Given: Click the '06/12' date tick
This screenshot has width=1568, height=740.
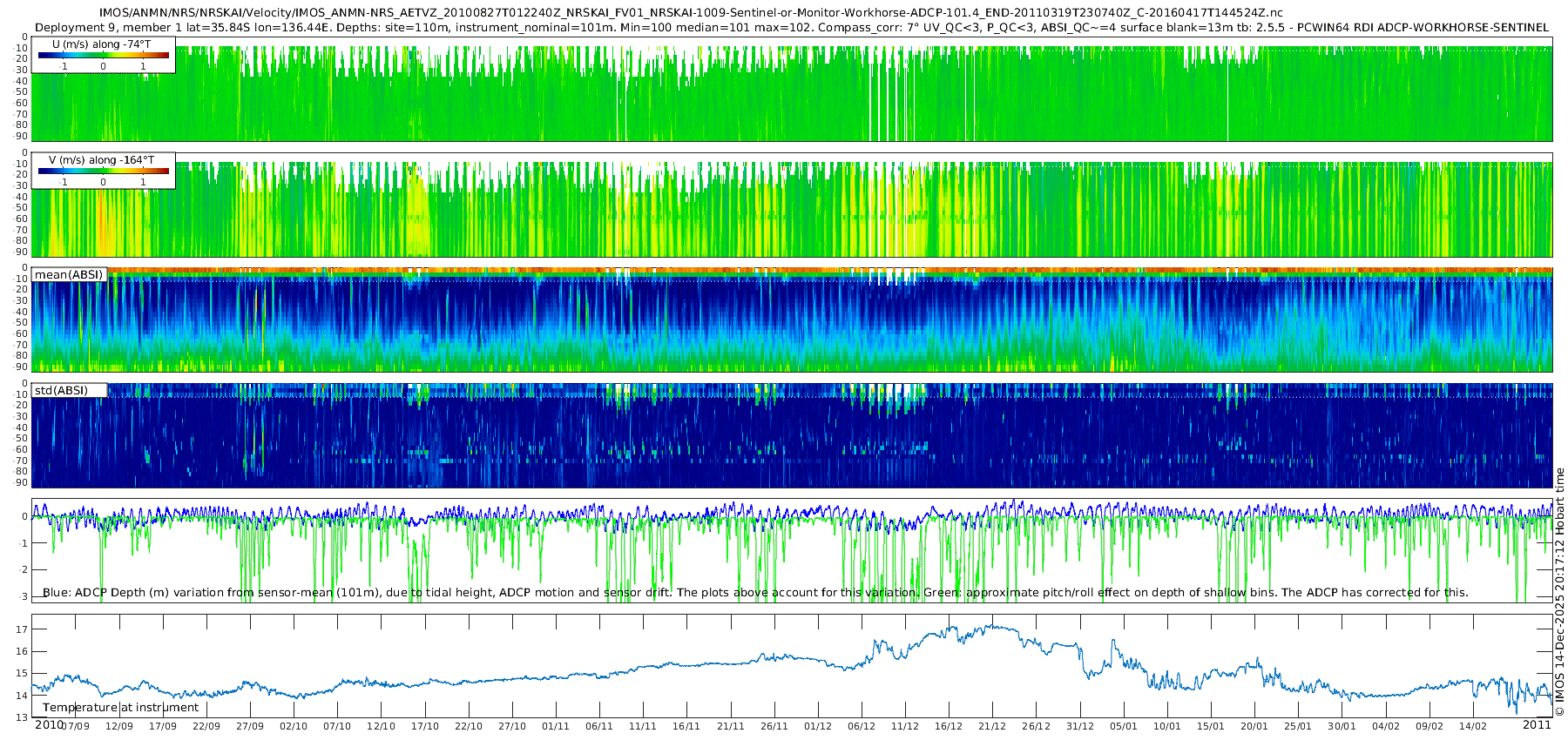Looking at the screenshot, I should [x=862, y=726].
